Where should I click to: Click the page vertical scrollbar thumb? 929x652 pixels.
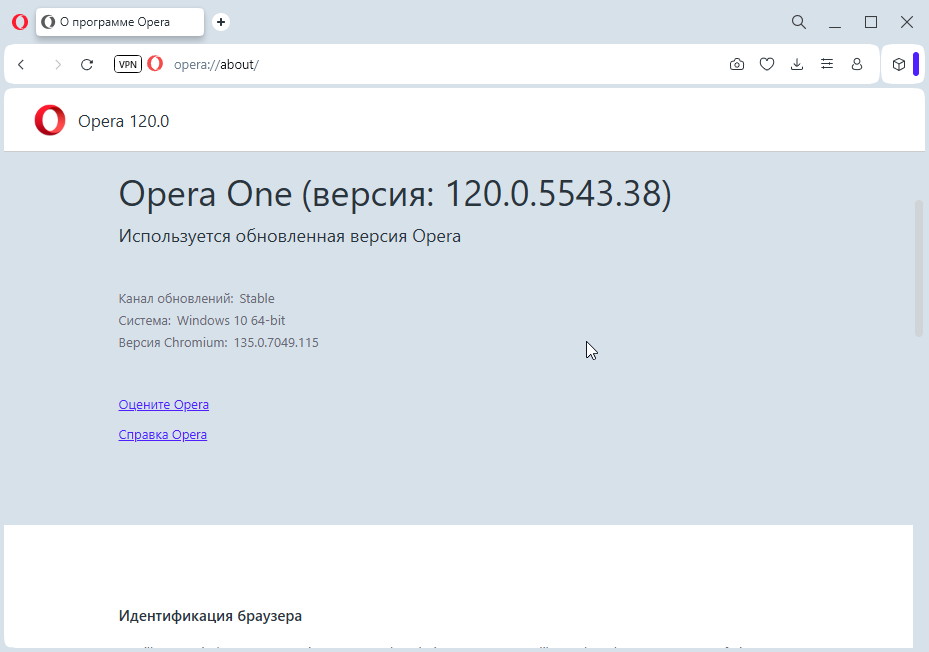click(919, 269)
